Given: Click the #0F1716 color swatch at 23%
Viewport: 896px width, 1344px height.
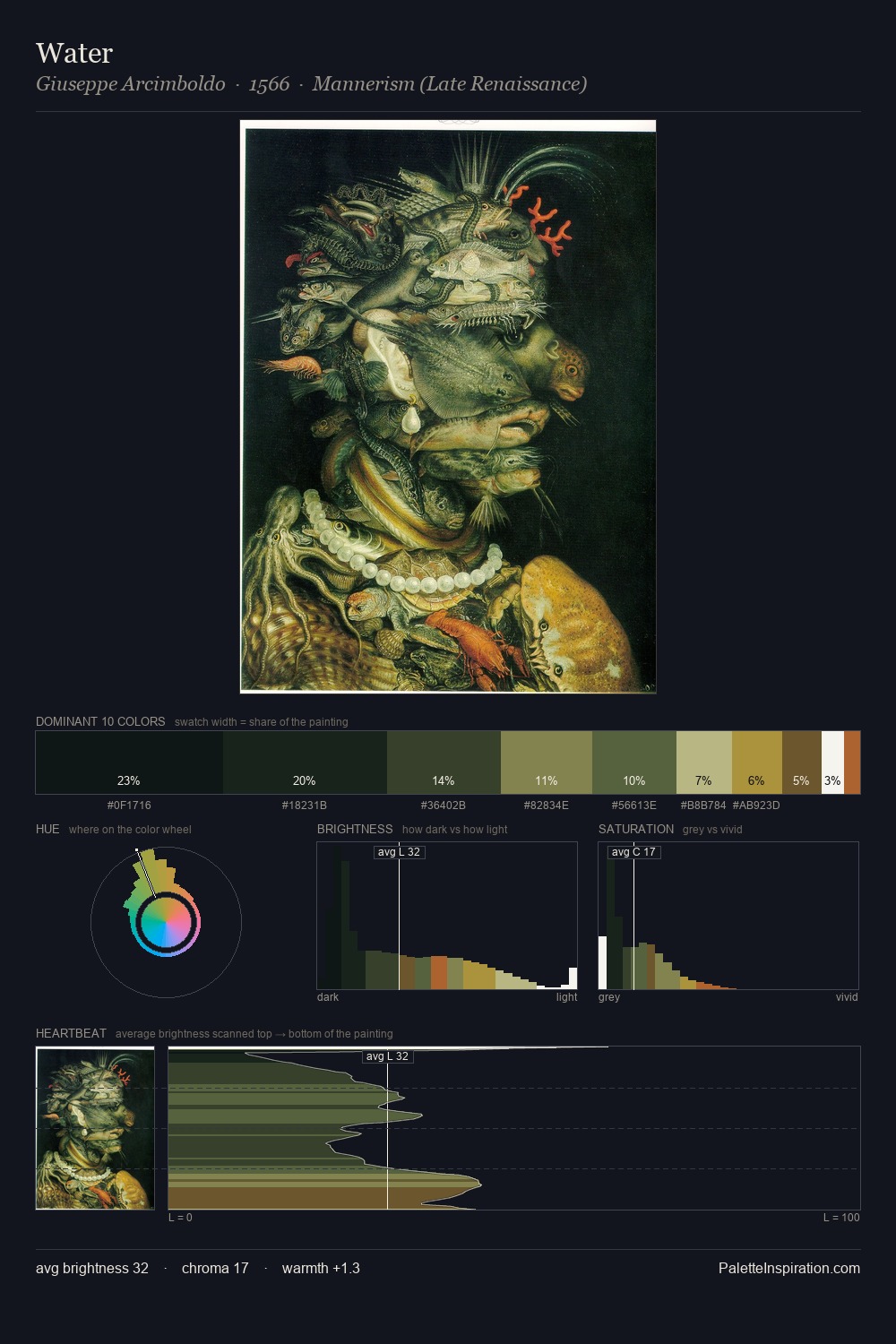Looking at the screenshot, I should (x=129, y=762).
